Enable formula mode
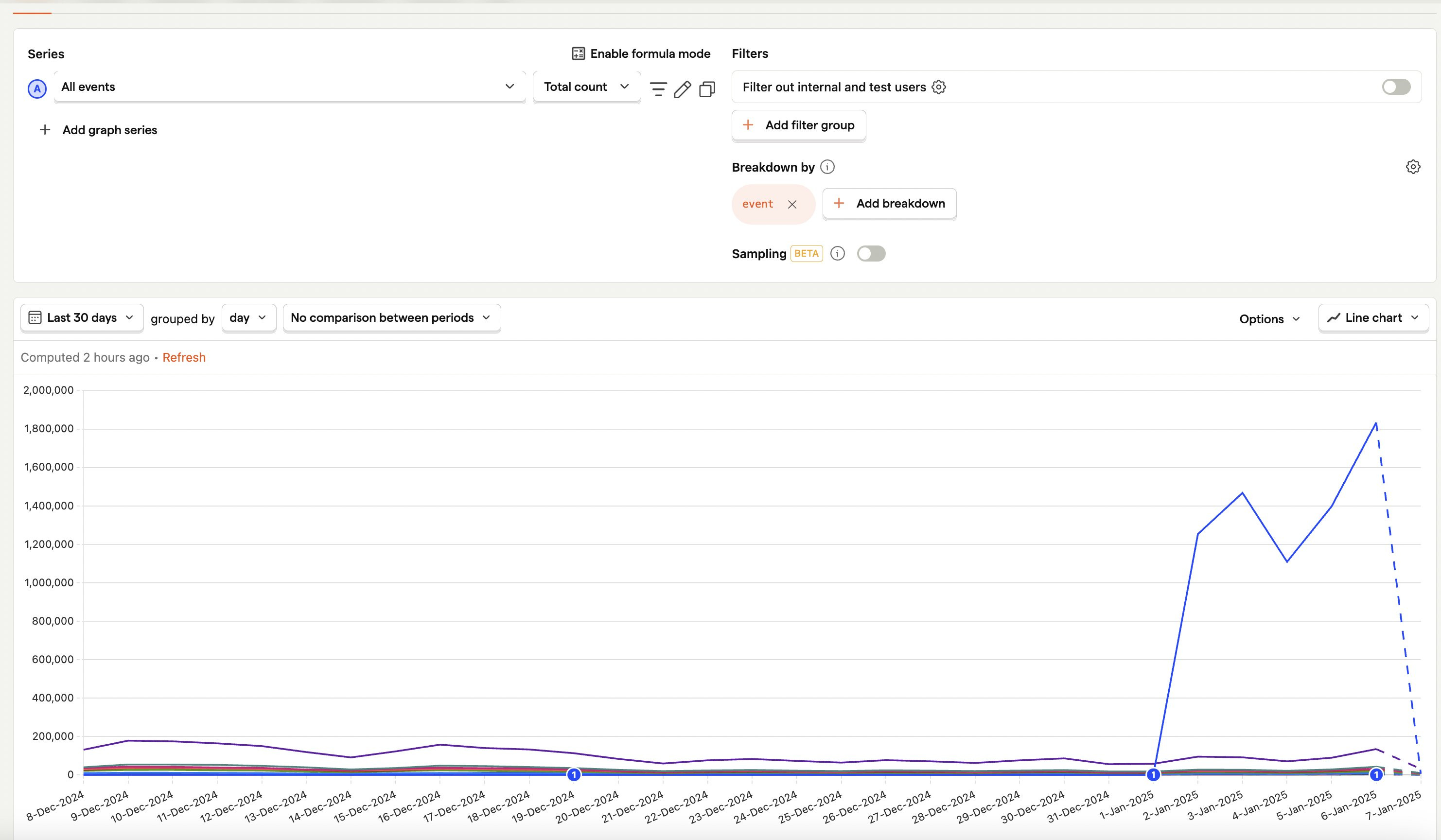1441x840 pixels. pos(641,54)
